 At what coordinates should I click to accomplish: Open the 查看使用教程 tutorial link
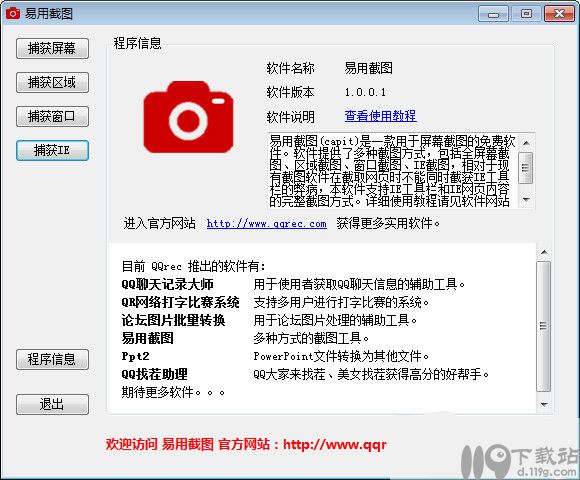click(x=380, y=116)
